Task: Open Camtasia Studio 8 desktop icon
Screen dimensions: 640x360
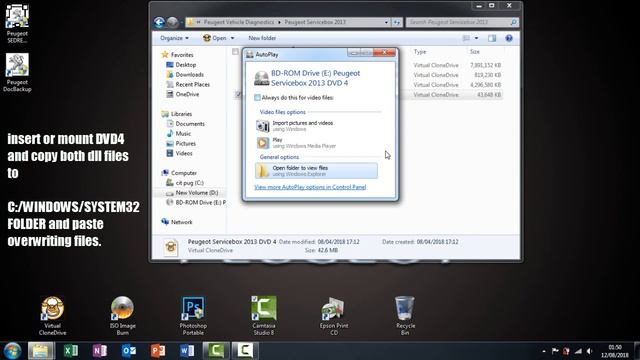Action: point(264,315)
